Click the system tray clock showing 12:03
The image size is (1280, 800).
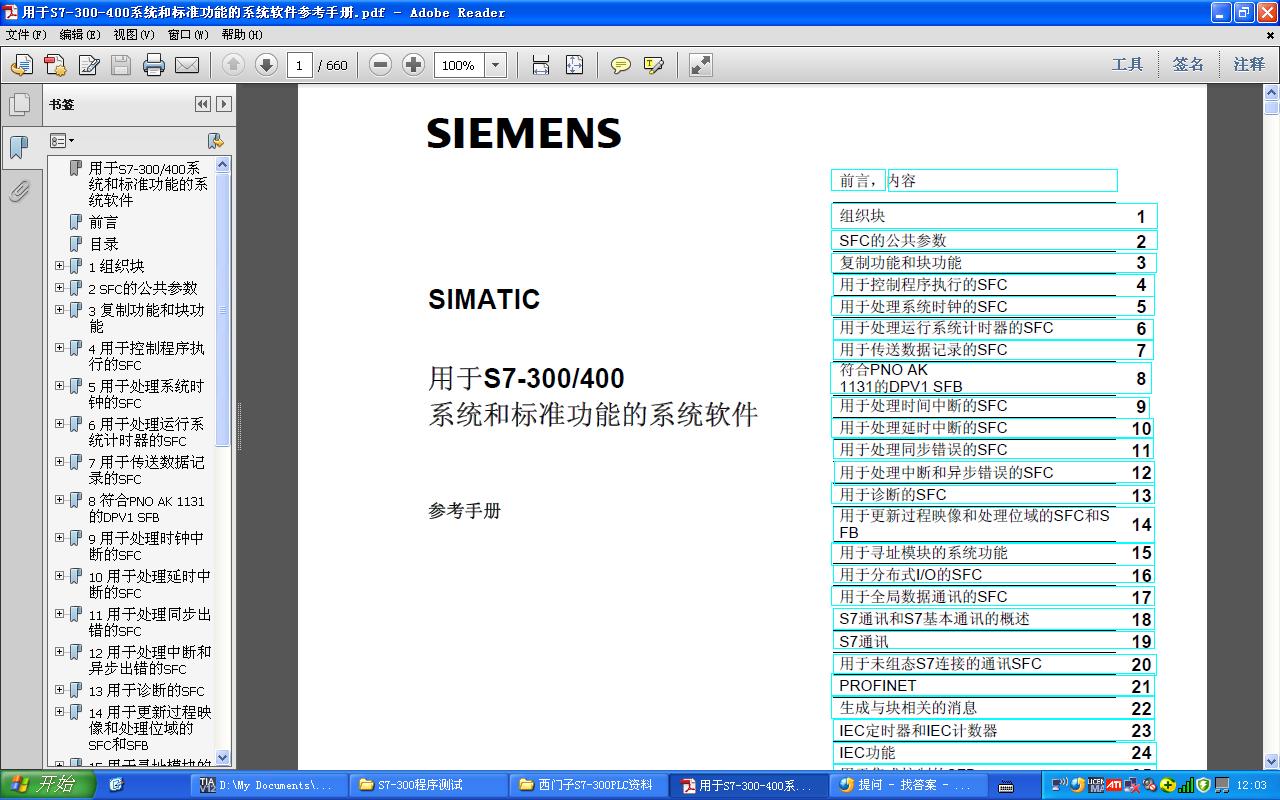tap(1252, 786)
